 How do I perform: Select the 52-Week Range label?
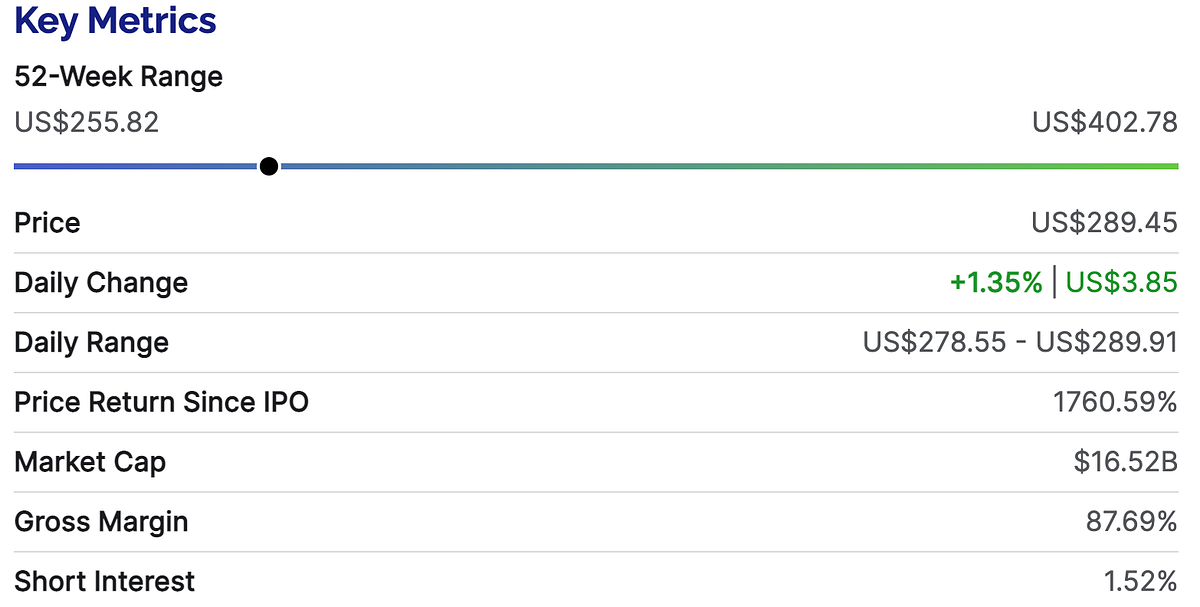tap(119, 77)
